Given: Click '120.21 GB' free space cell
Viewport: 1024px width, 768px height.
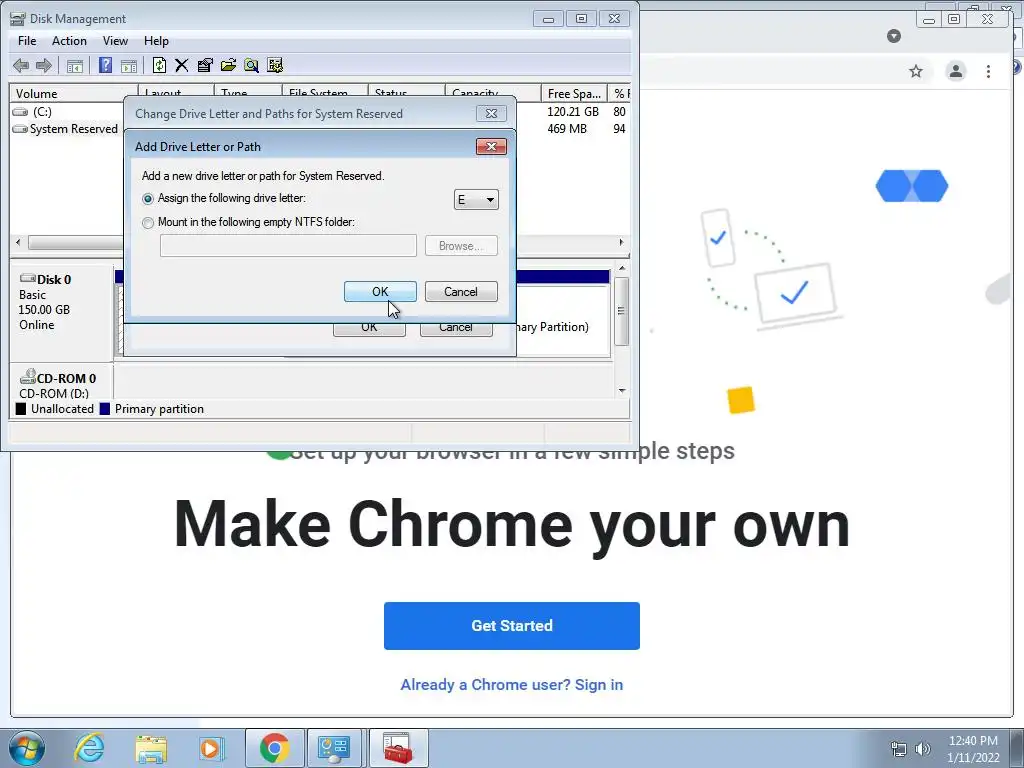Looking at the screenshot, I should point(573,112).
